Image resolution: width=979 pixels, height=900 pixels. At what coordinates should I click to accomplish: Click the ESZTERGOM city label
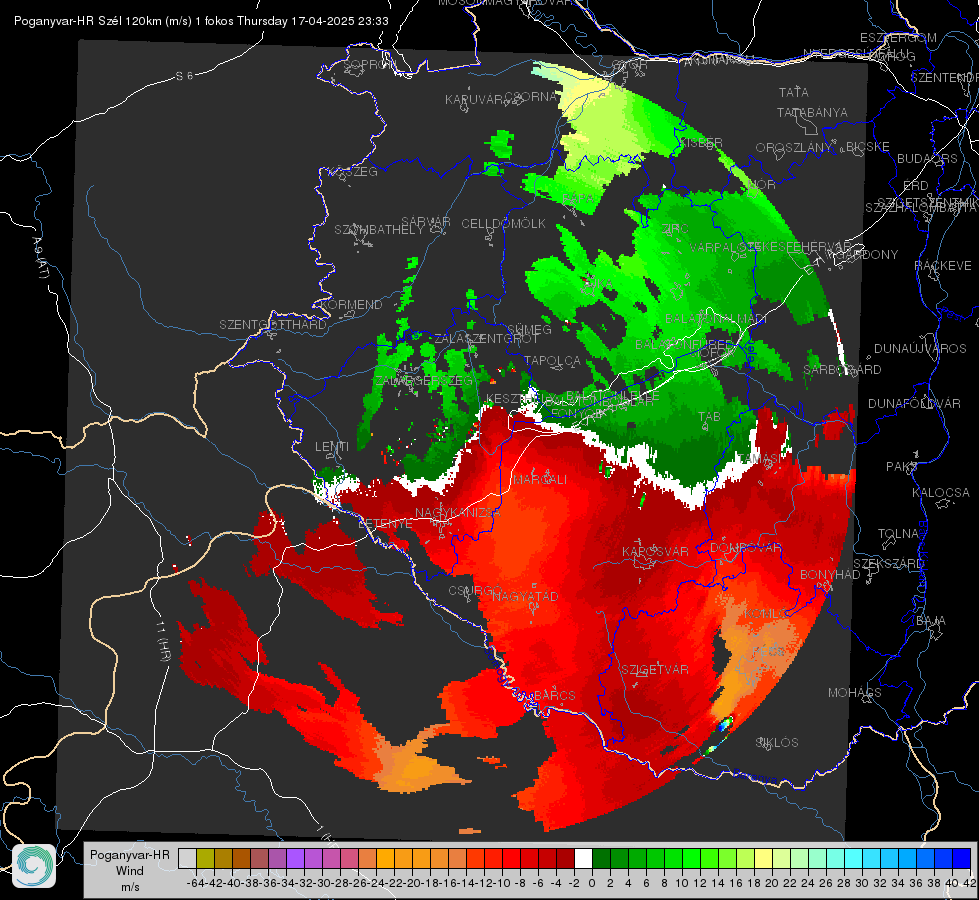pyautogui.click(x=898, y=38)
